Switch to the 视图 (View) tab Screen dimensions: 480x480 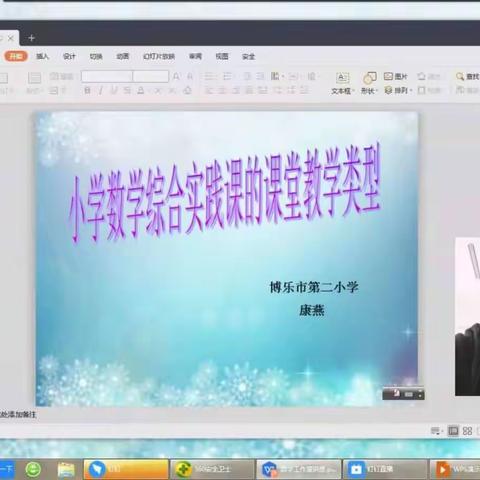tap(222, 56)
